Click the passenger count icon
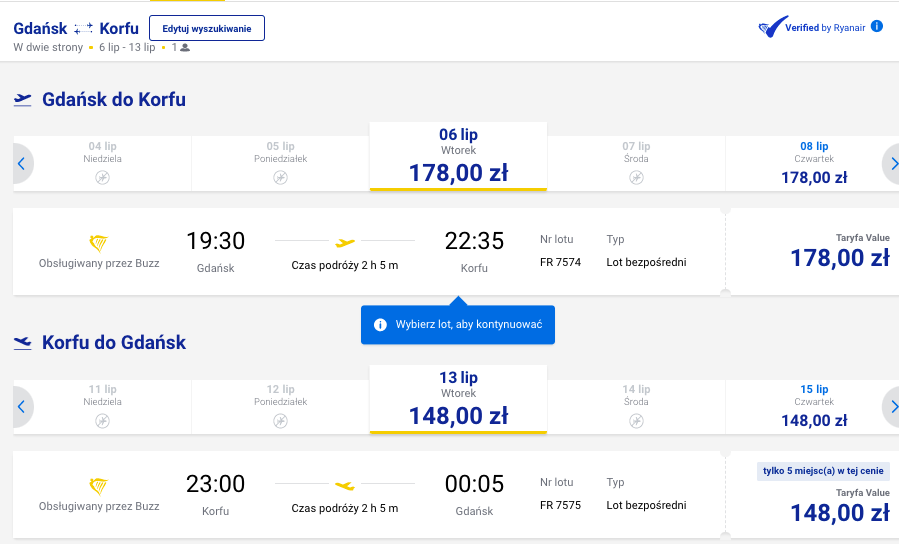 tap(185, 48)
